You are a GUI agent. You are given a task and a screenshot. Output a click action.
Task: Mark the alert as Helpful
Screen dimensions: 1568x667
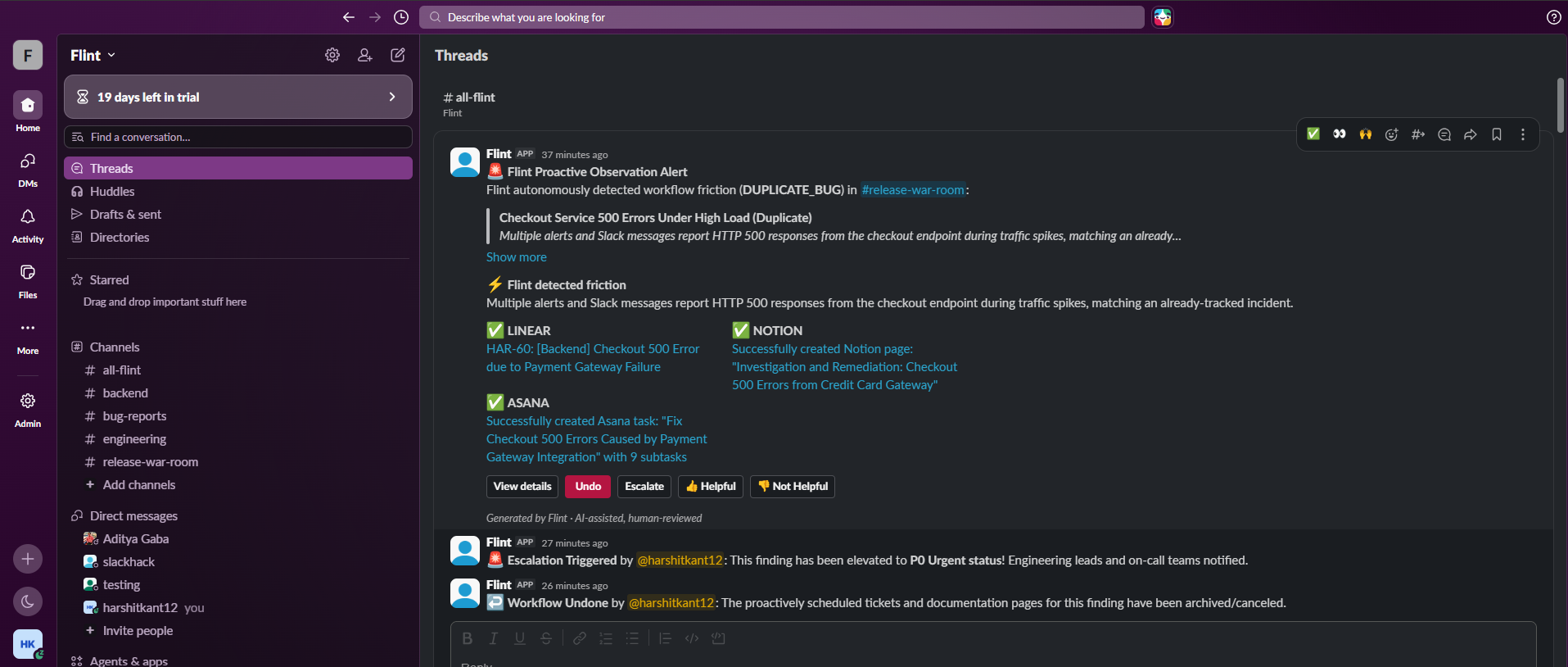tap(711, 486)
